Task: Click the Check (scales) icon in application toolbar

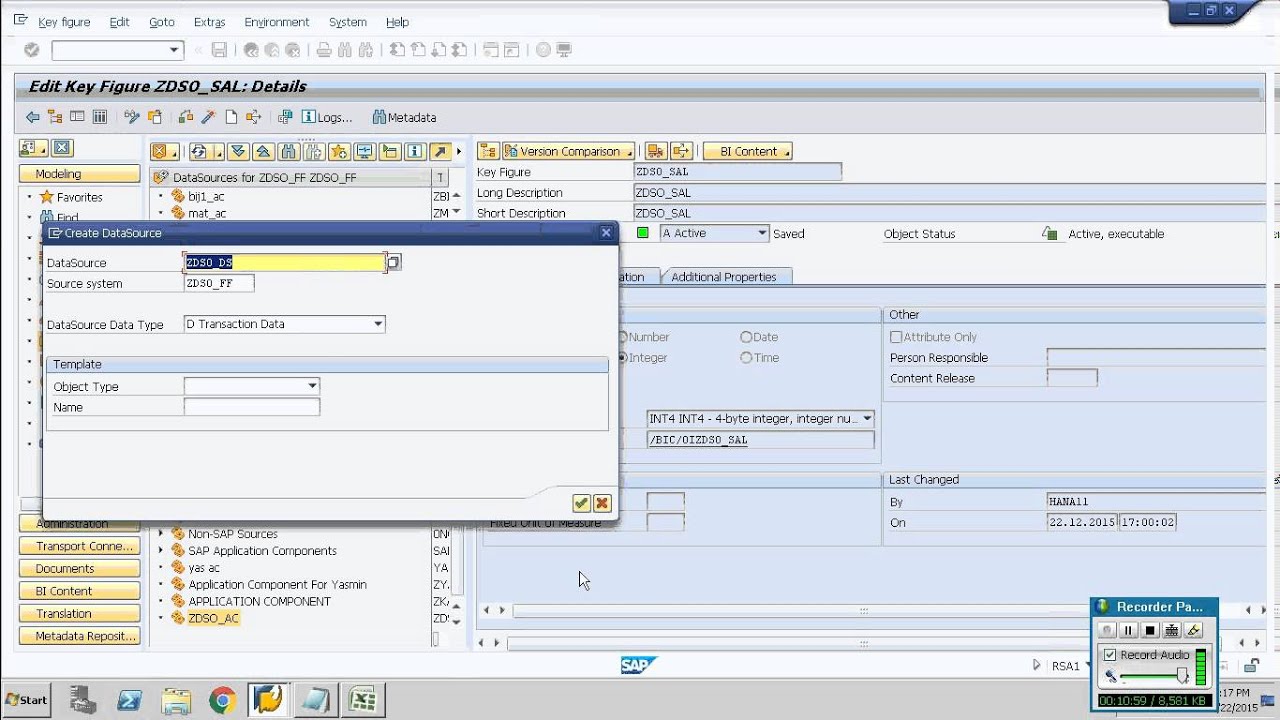Action: coord(185,117)
